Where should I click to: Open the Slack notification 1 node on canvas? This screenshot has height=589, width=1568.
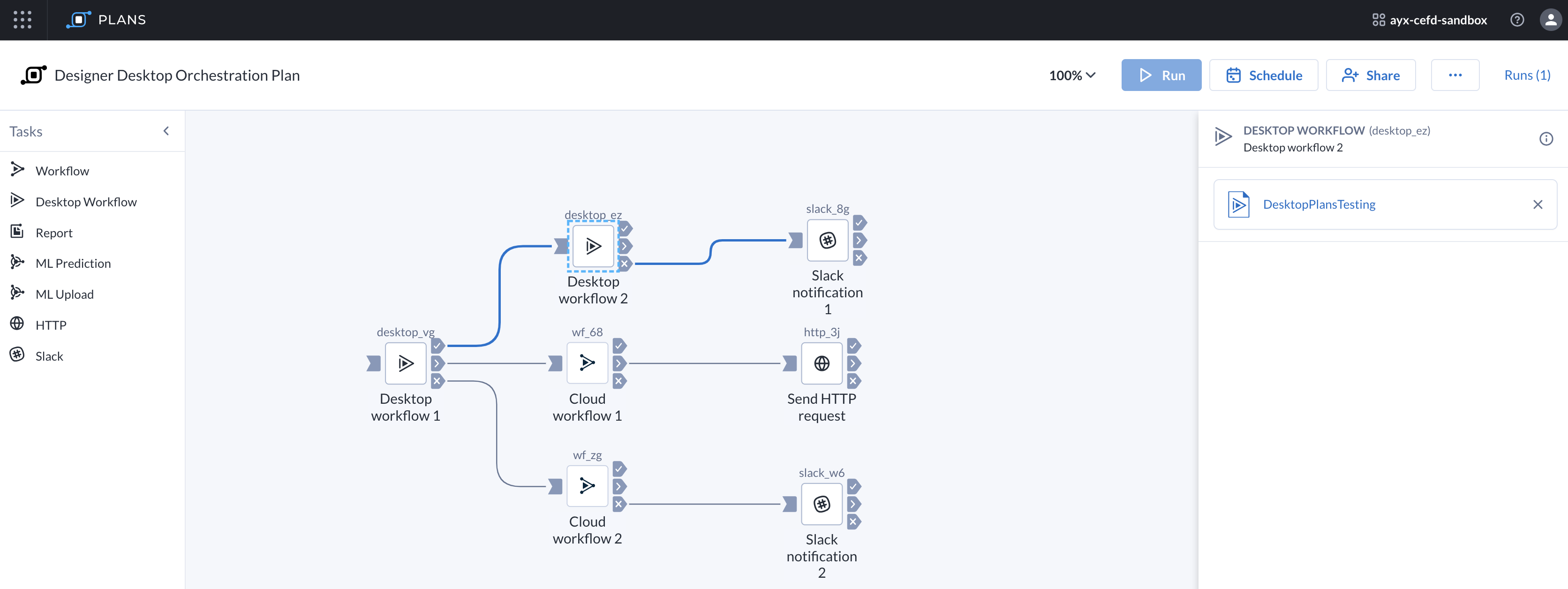coord(827,241)
